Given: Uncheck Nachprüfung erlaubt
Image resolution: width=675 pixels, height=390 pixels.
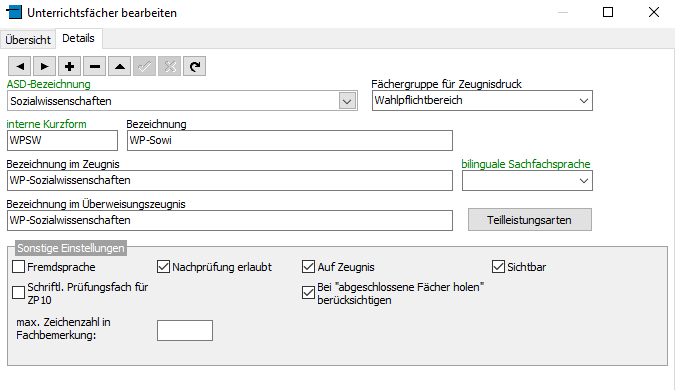Looking at the screenshot, I should point(164,267).
